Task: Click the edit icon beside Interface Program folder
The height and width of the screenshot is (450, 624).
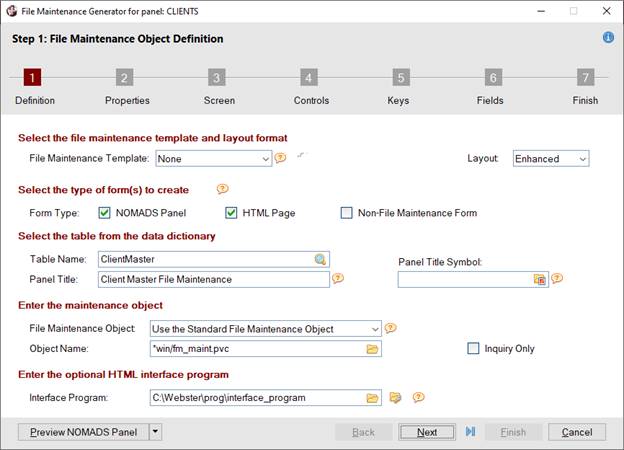Action: click(x=396, y=398)
